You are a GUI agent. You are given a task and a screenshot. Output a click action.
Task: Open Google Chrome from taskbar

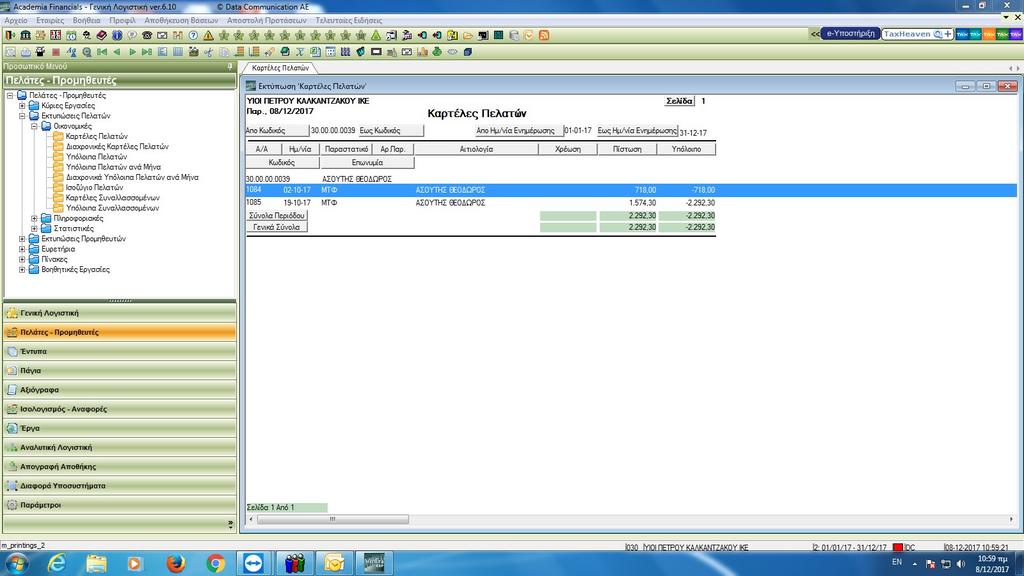coord(215,563)
